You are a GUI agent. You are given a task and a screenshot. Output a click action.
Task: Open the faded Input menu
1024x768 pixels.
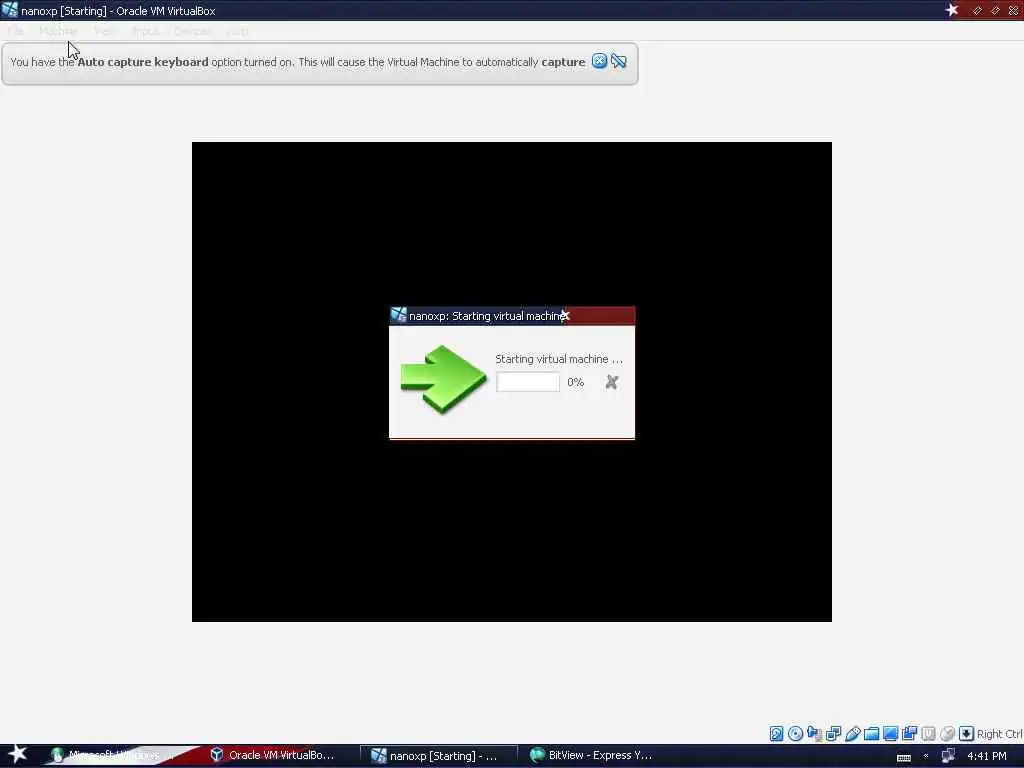[x=145, y=31]
